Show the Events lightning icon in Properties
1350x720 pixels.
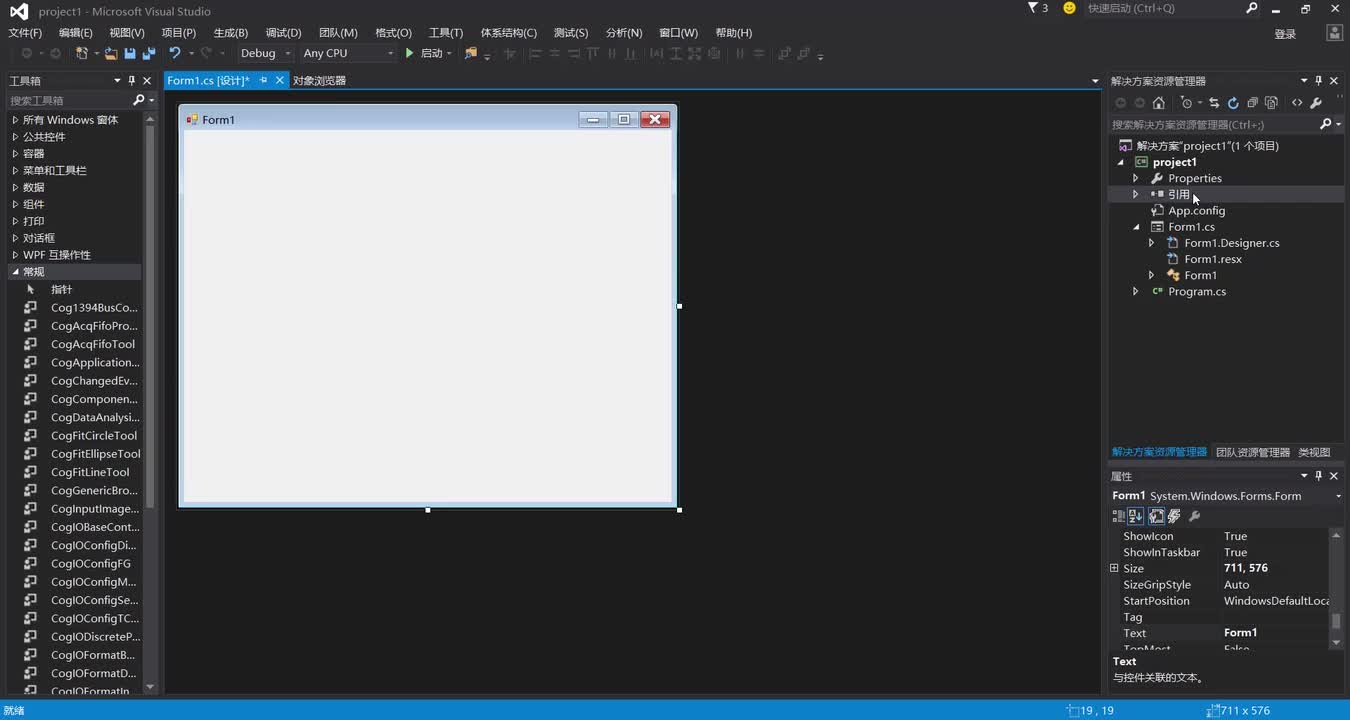coord(1174,516)
